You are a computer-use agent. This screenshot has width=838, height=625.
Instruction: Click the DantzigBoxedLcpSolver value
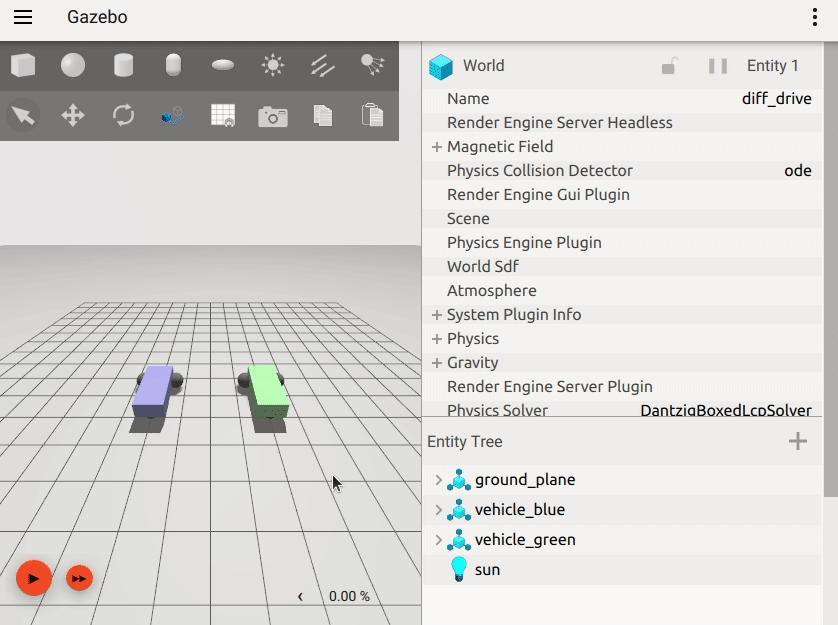(x=726, y=410)
